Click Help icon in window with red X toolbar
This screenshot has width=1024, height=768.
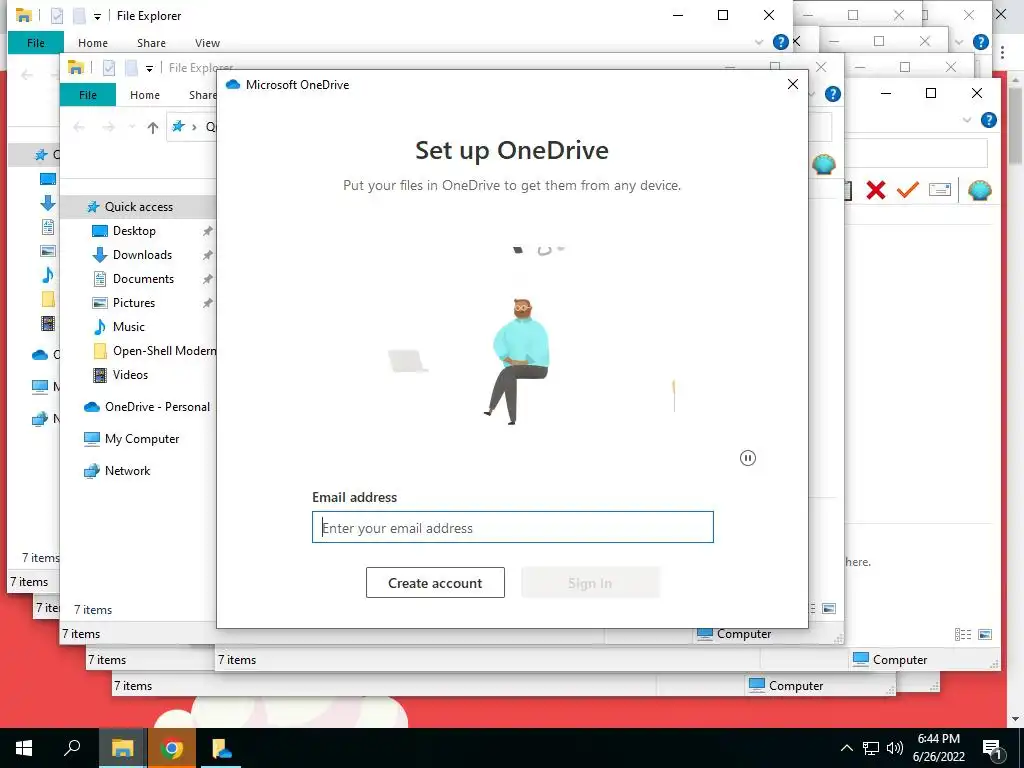[x=989, y=120]
